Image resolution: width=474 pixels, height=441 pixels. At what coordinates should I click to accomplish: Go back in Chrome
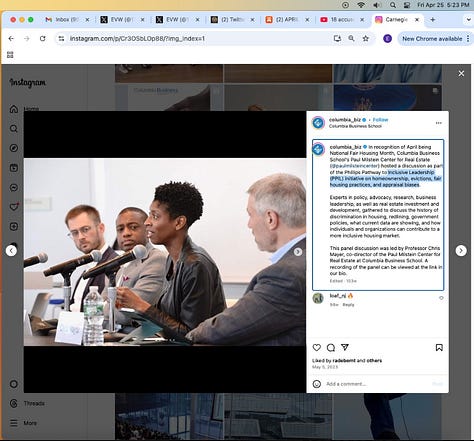tap(11, 39)
